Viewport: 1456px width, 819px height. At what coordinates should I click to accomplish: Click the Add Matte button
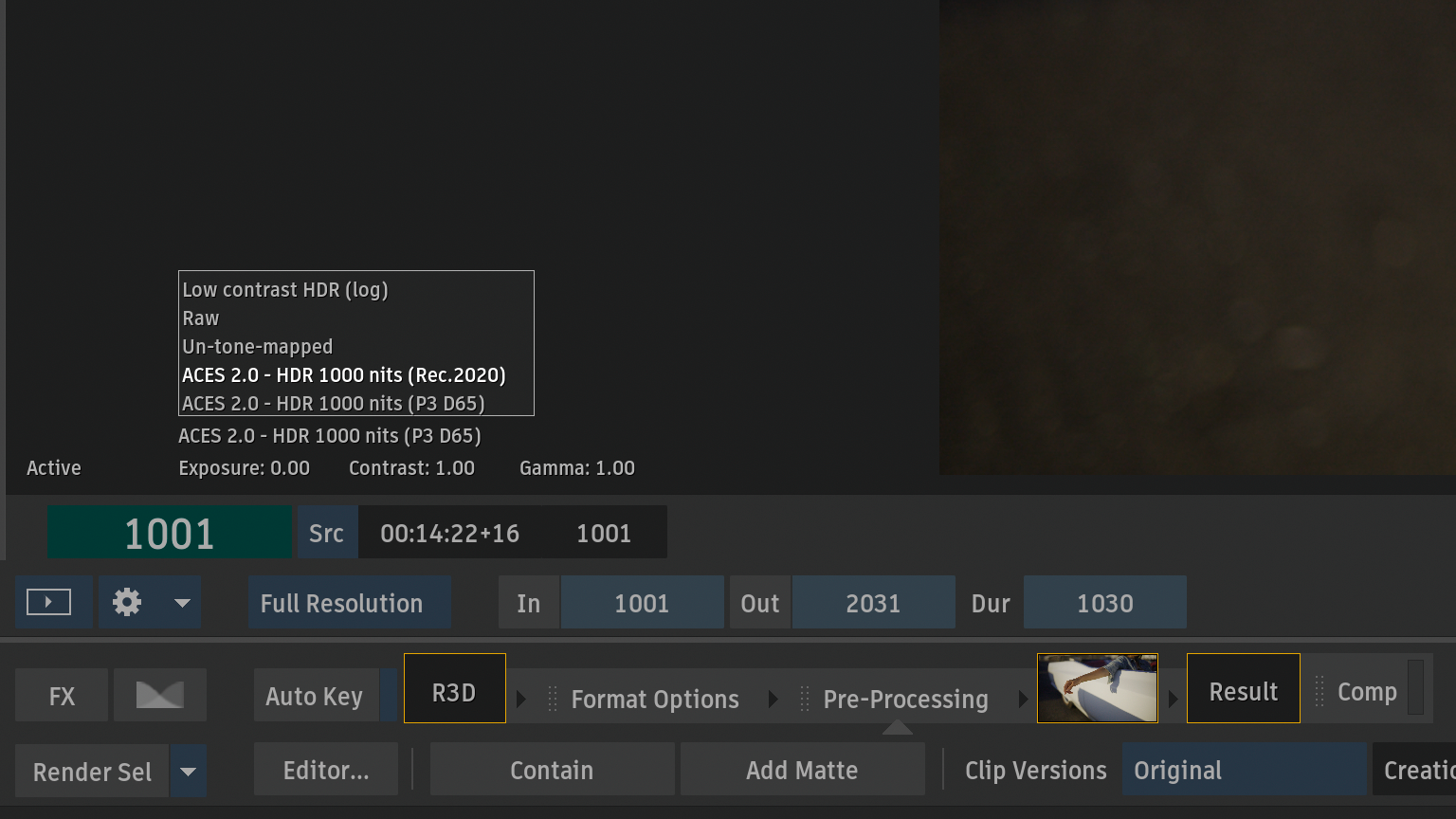(x=802, y=770)
